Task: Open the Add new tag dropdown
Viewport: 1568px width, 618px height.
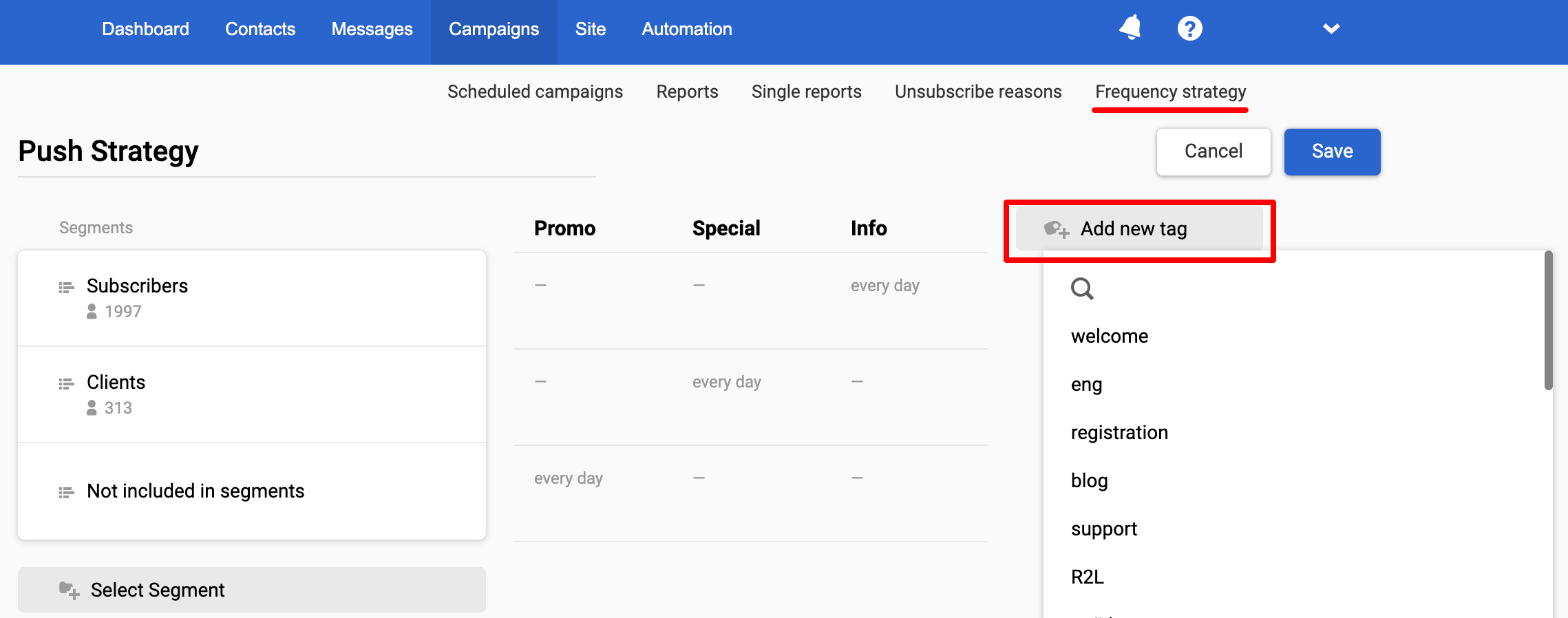Action: coord(1139,228)
